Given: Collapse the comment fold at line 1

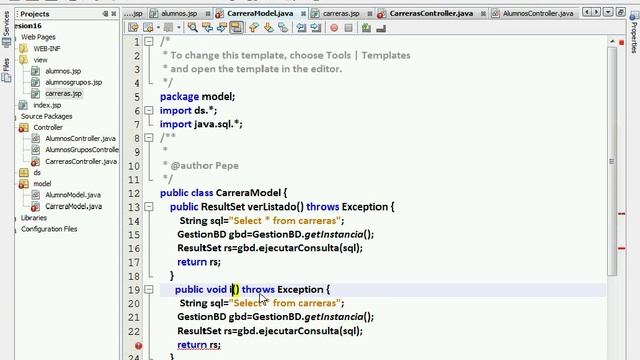Looking at the screenshot, I should 149,42.
